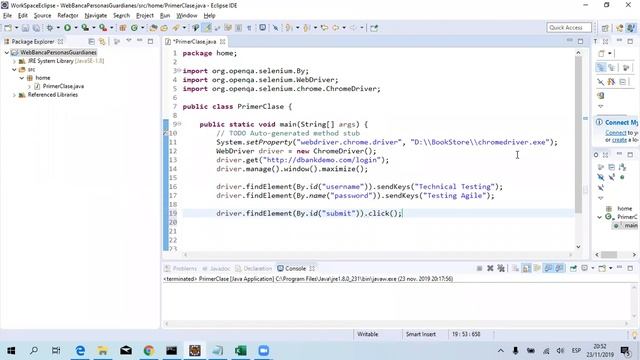Open the File menu
Screen dimensions: 640x360
click(7, 16)
